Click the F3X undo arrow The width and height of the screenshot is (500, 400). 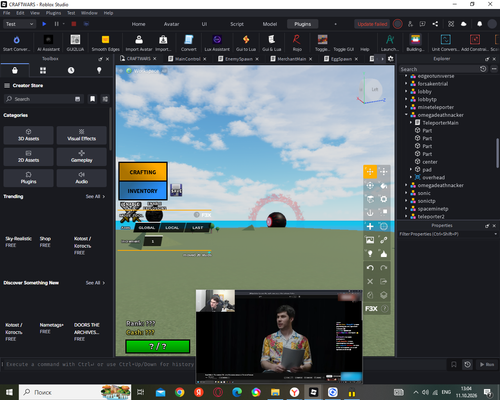pyautogui.click(x=370, y=268)
